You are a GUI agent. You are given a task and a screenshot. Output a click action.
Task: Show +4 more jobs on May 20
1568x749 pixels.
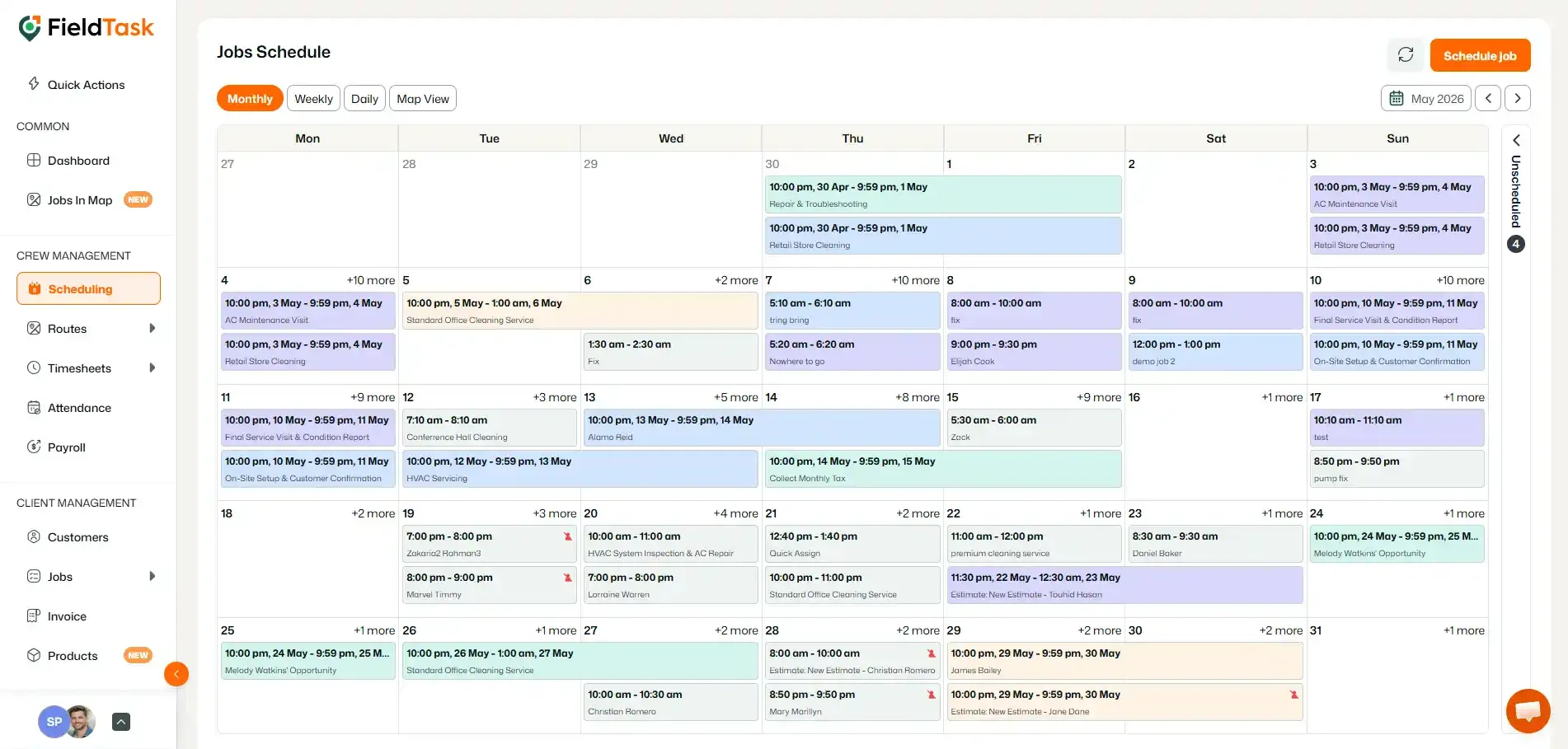[735, 513]
